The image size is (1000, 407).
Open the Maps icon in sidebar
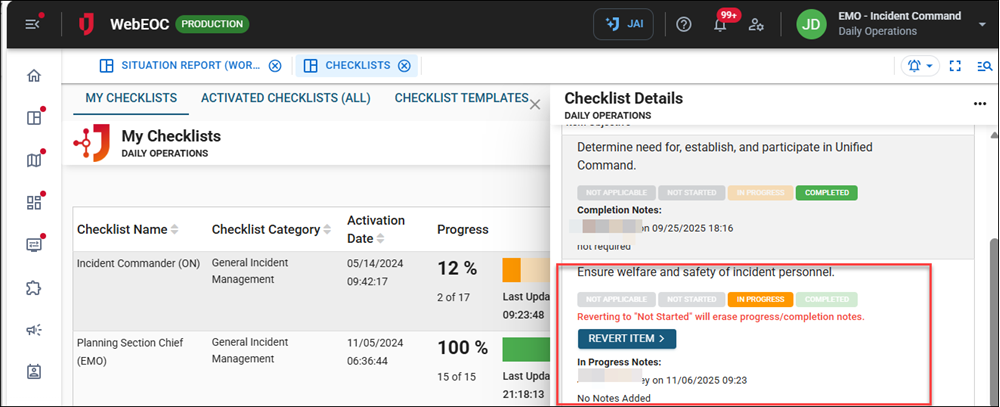[x=34, y=161]
